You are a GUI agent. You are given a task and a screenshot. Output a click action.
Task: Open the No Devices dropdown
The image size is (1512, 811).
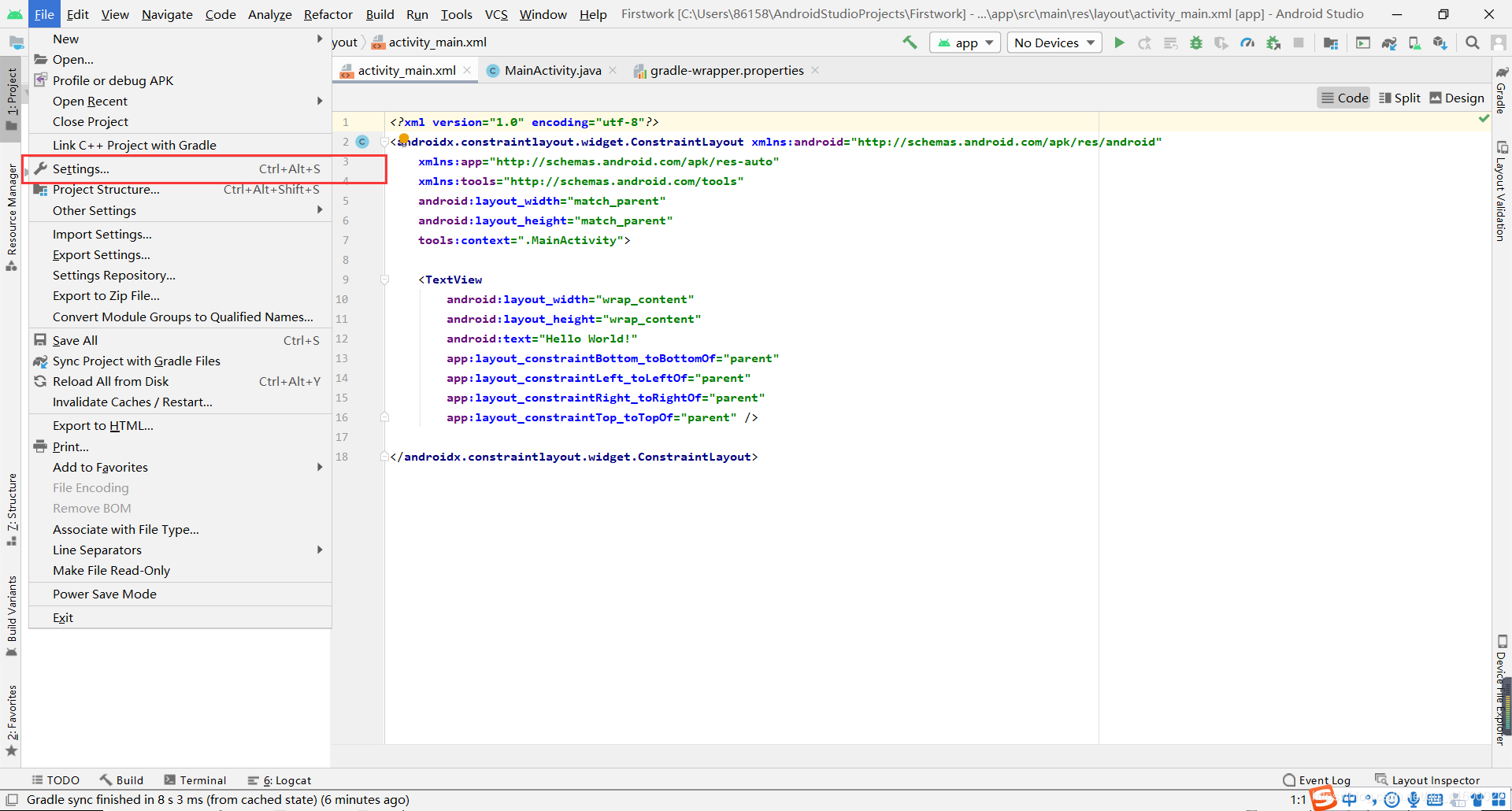pyautogui.click(x=1054, y=43)
